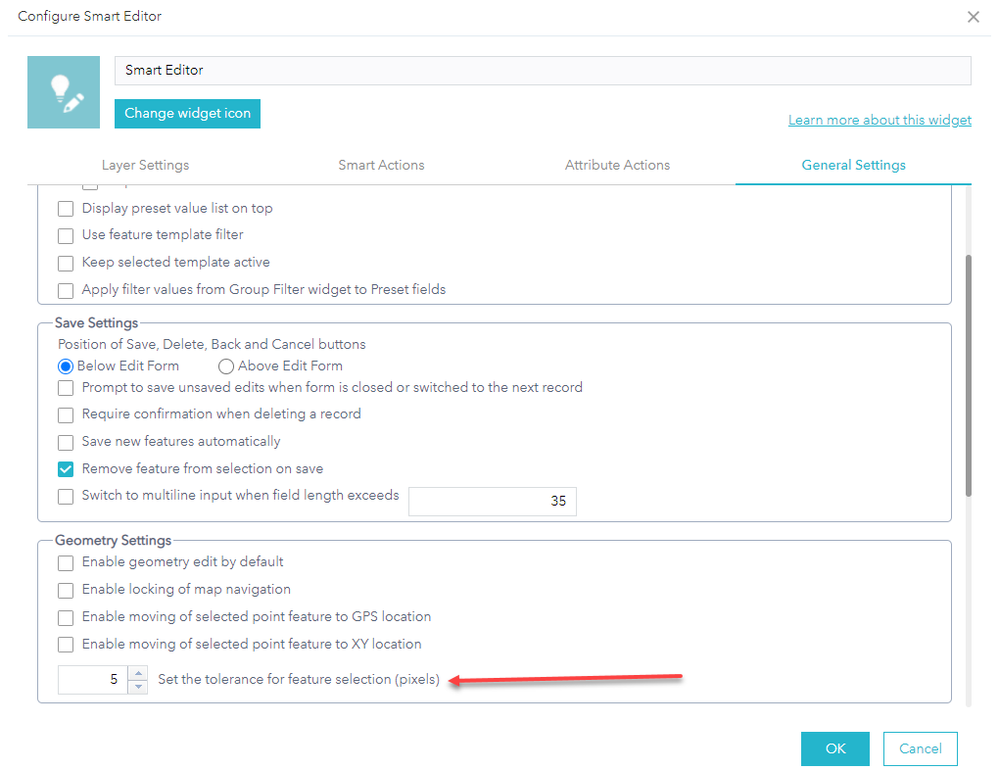
Task: Open the Attribute Actions tab
Action: click(617, 165)
